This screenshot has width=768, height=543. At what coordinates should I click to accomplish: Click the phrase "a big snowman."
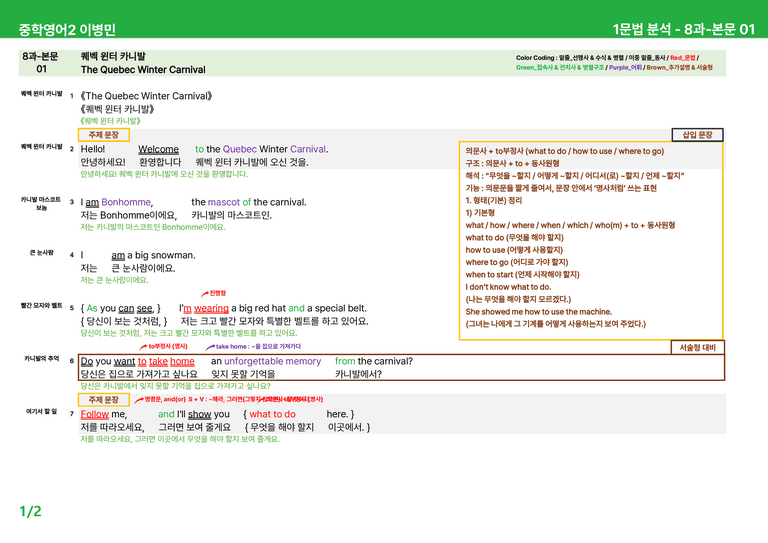pyautogui.click(x=161, y=255)
